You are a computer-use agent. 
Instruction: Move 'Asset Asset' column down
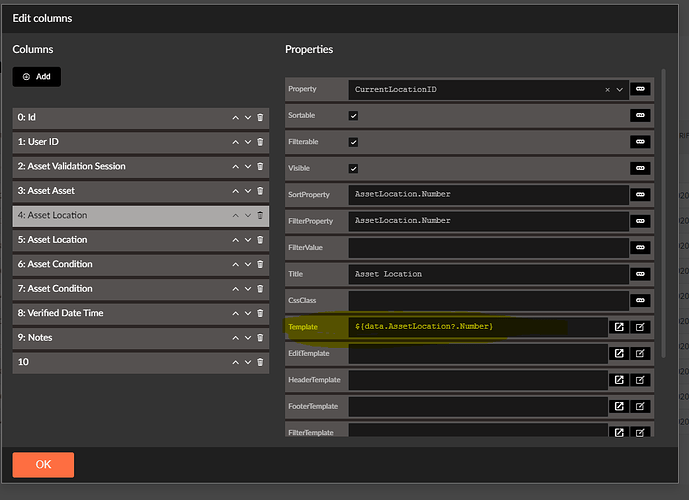point(248,191)
